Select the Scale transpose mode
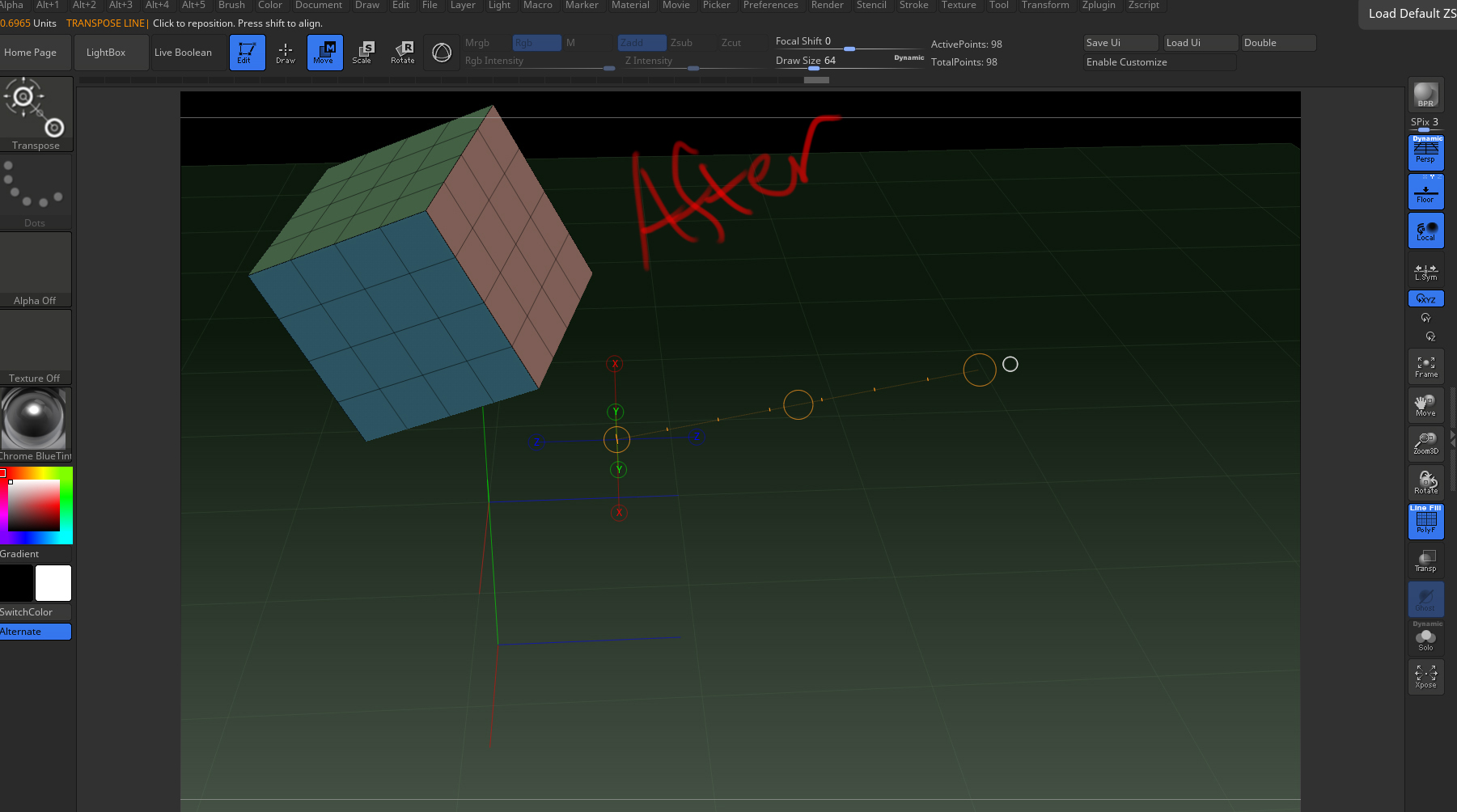The image size is (1457, 812). coord(363,53)
